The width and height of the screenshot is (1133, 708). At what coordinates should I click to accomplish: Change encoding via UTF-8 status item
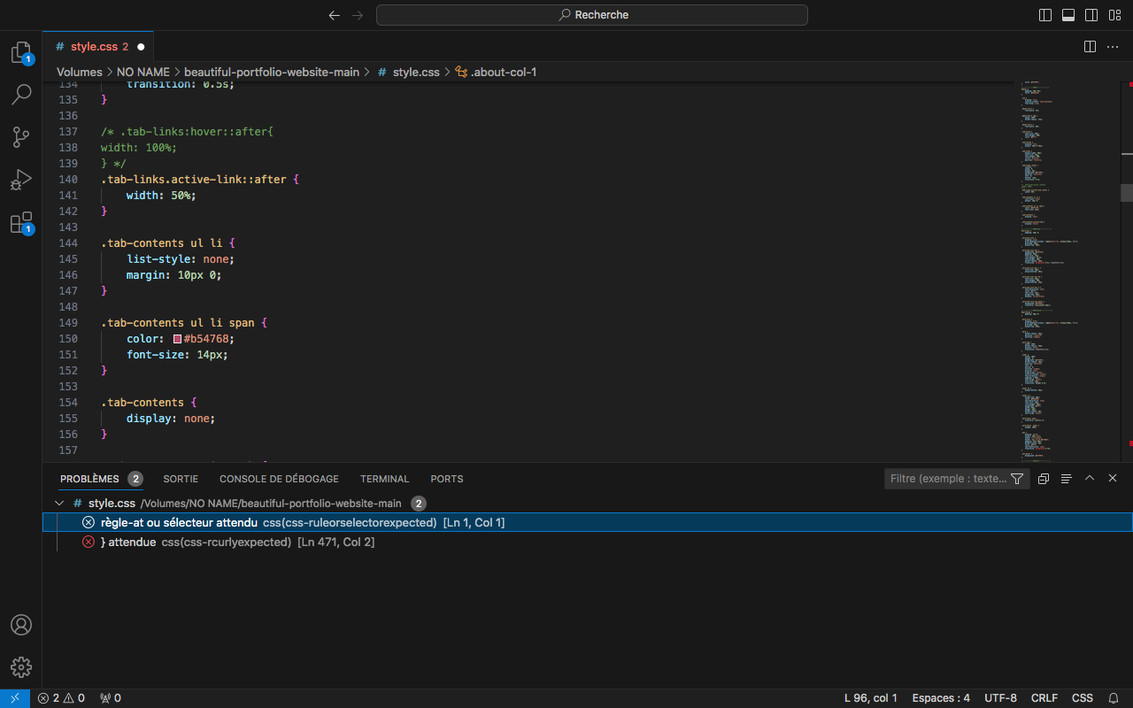(x=1000, y=698)
